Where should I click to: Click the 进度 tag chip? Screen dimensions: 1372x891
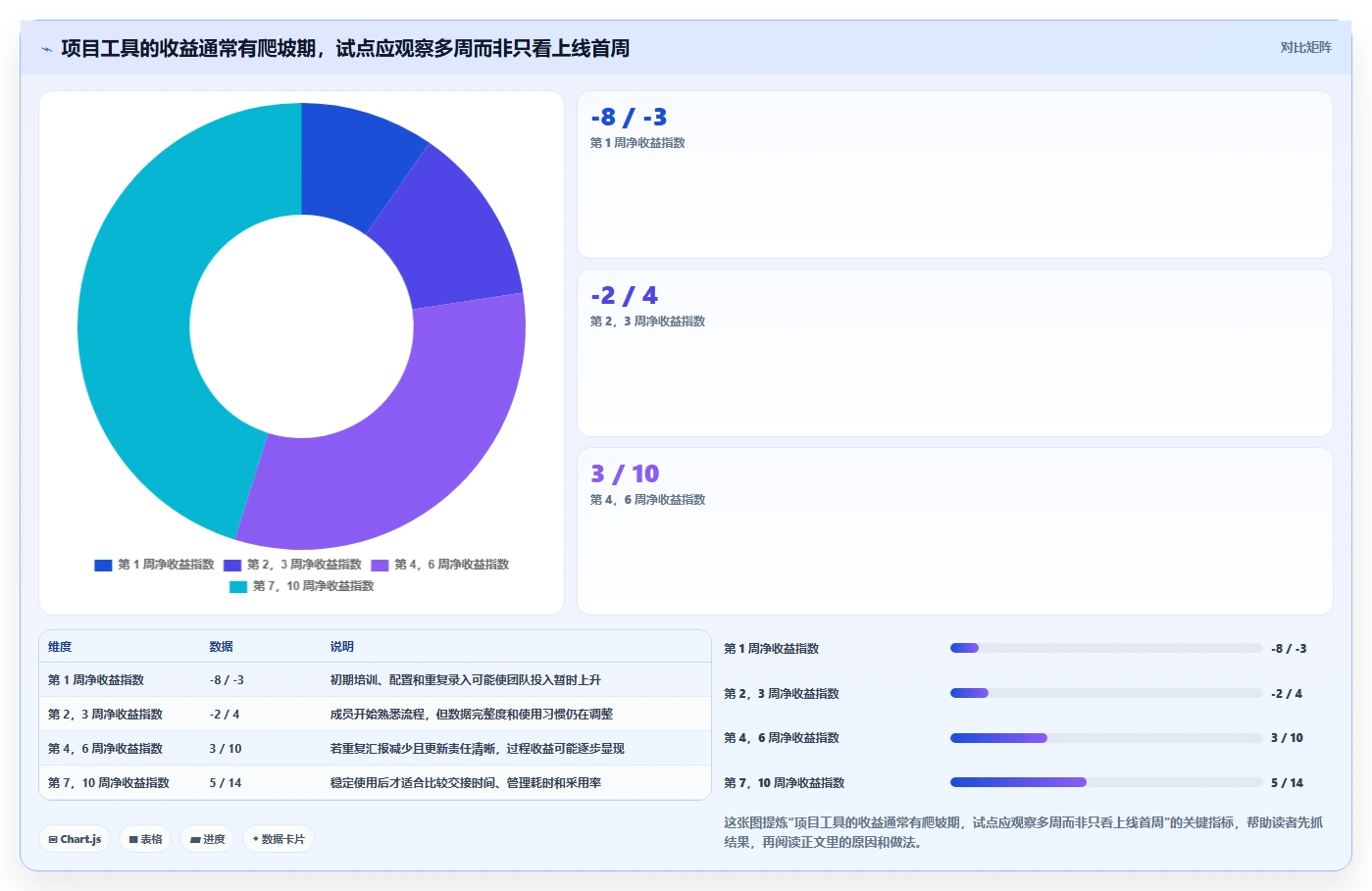click(207, 839)
